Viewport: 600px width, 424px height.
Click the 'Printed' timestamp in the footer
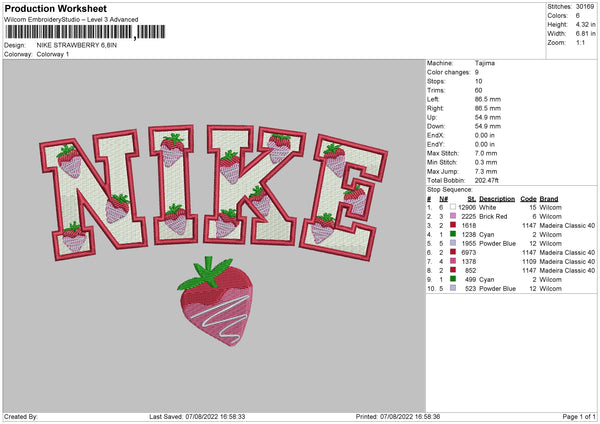(x=398, y=417)
